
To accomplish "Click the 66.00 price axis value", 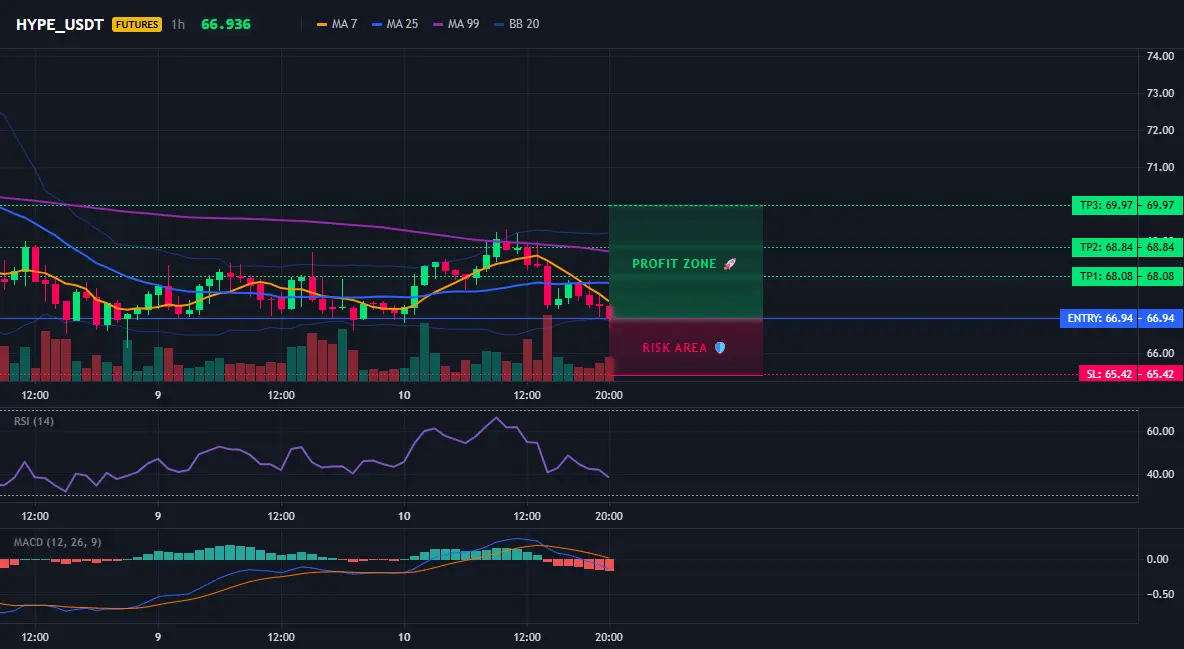I will [1160, 353].
